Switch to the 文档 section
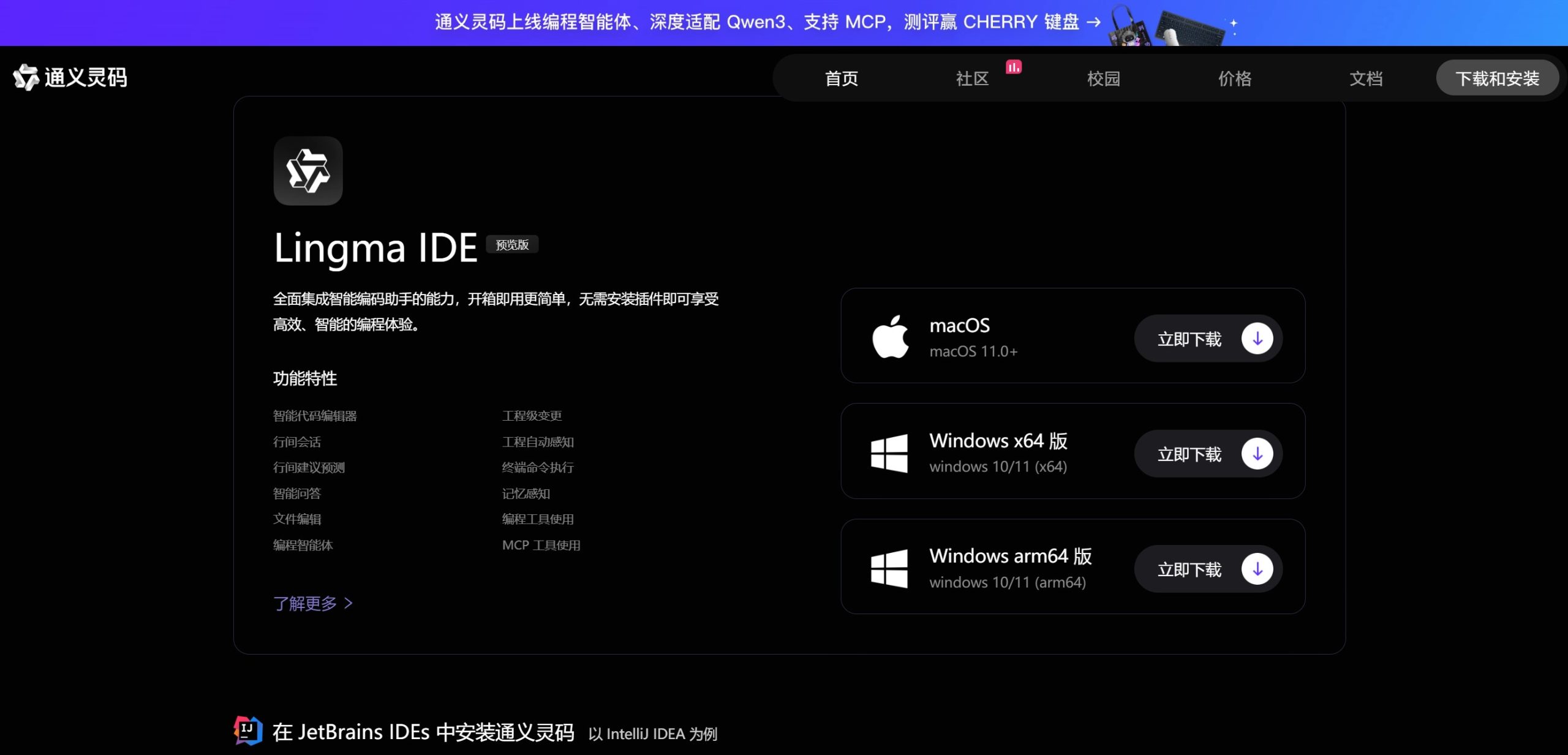The image size is (1568, 755). [x=1365, y=78]
